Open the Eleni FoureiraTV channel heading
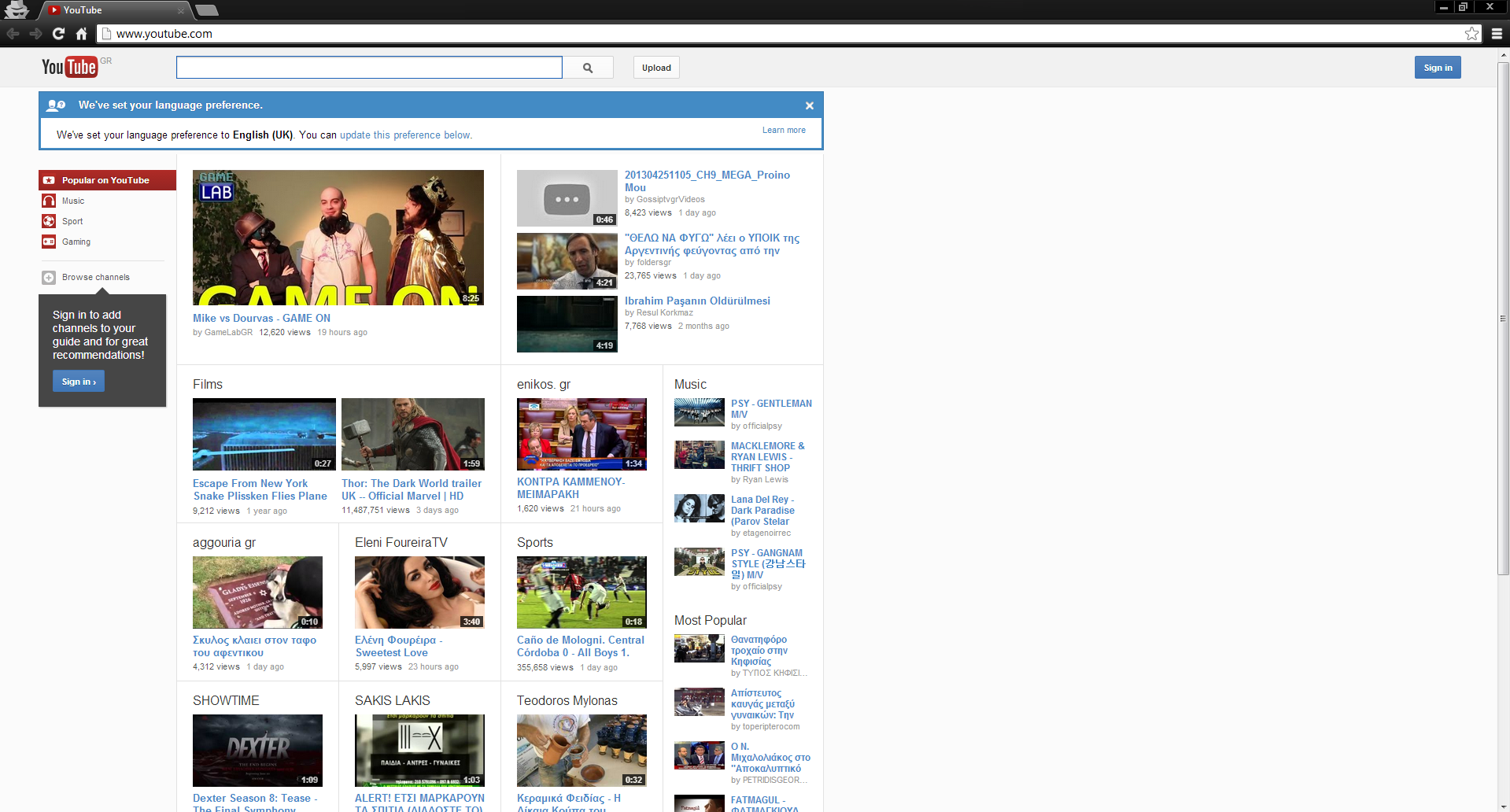 click(401, 542)
